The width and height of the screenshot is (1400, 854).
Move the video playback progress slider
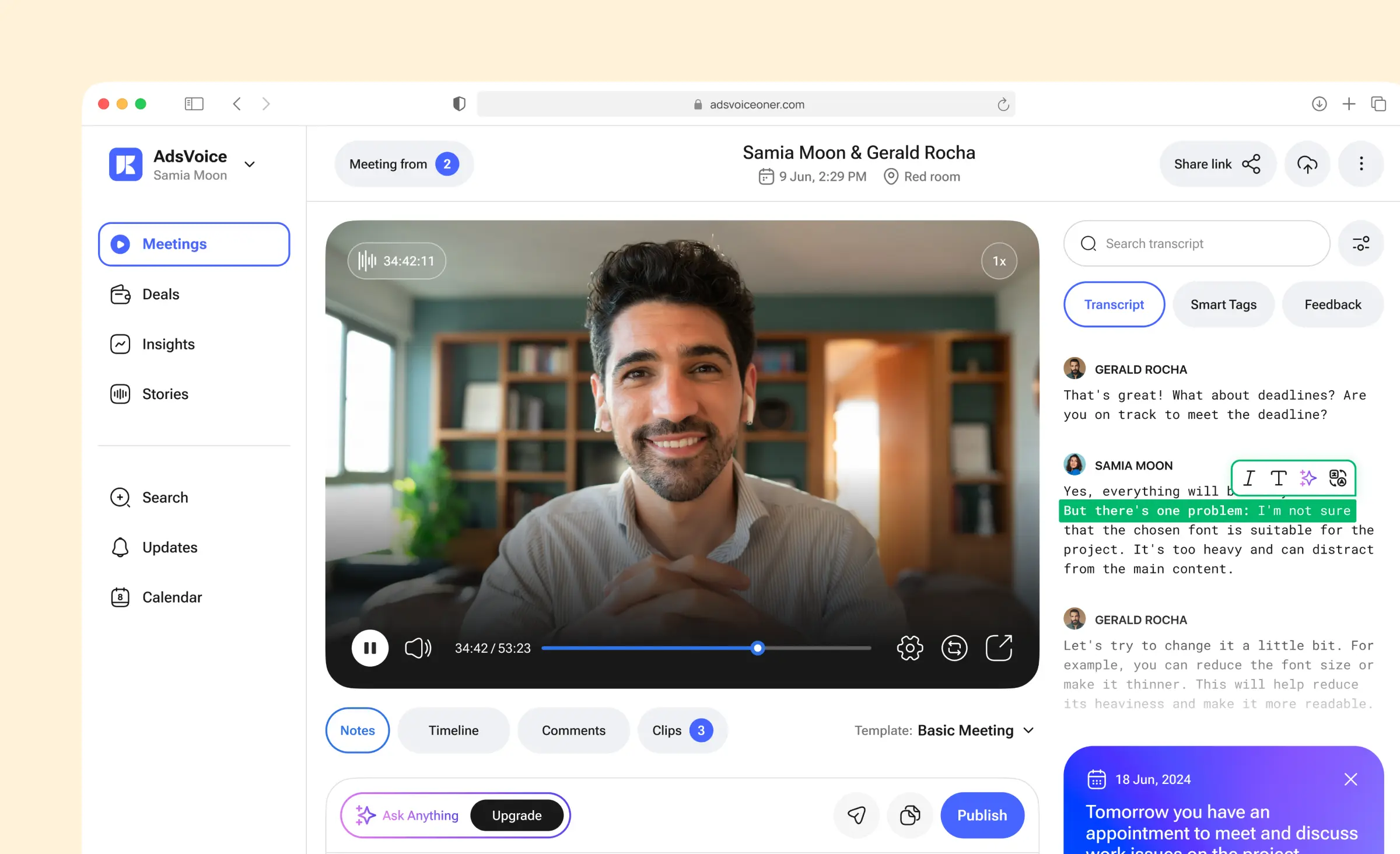757,648
